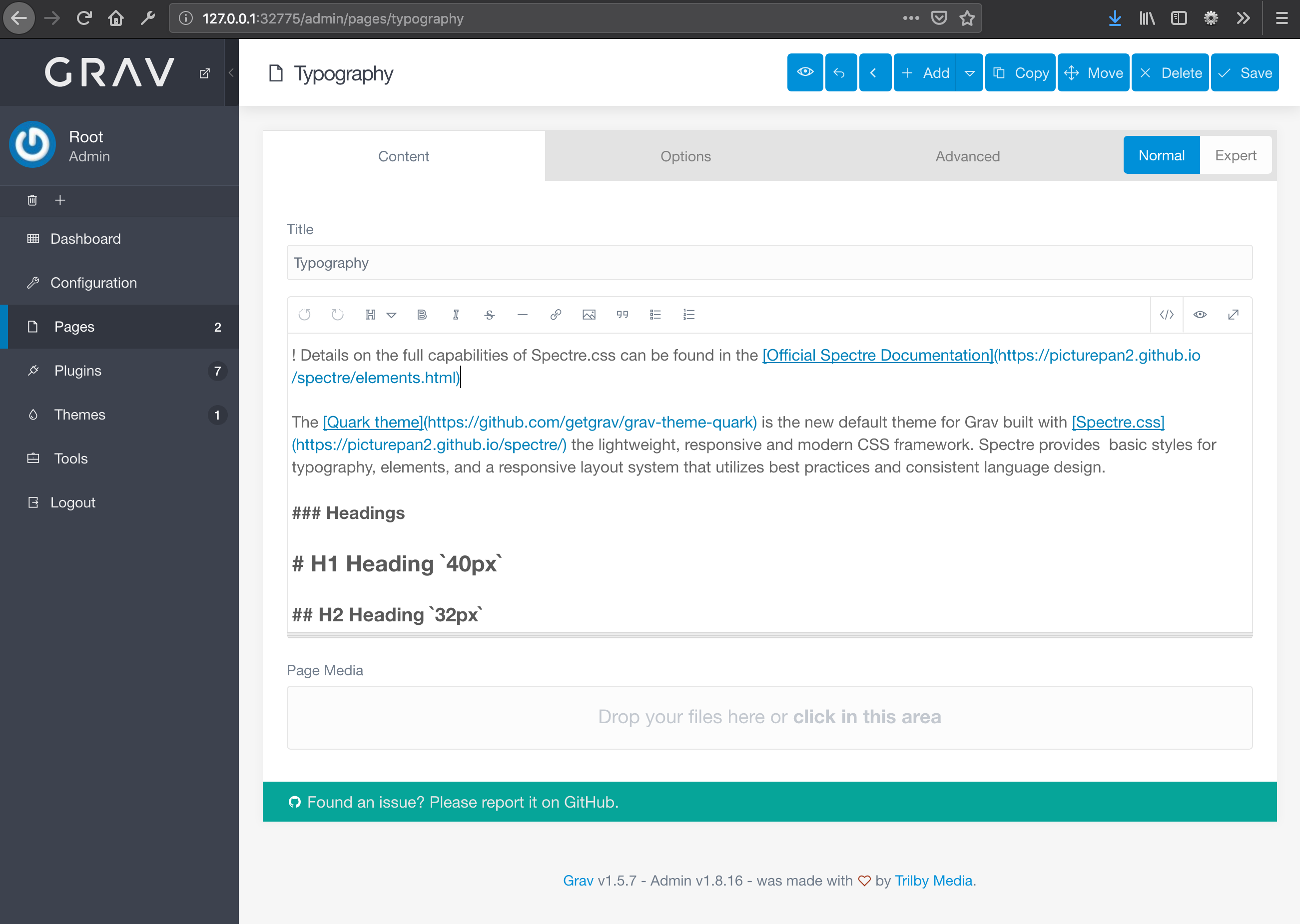Open the report issue on GitHub link
1300x924 pixels.
click(463, 802)
